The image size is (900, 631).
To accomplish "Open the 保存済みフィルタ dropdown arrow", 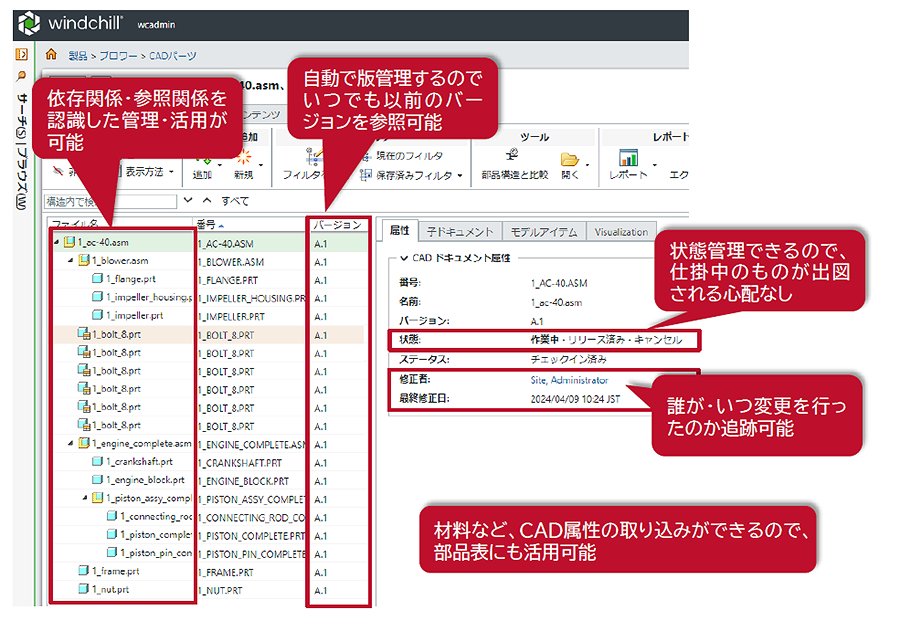I will coord(460,176).
